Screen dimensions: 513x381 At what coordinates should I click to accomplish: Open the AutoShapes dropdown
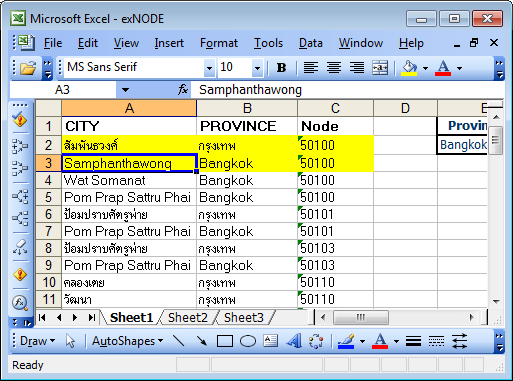127,341
